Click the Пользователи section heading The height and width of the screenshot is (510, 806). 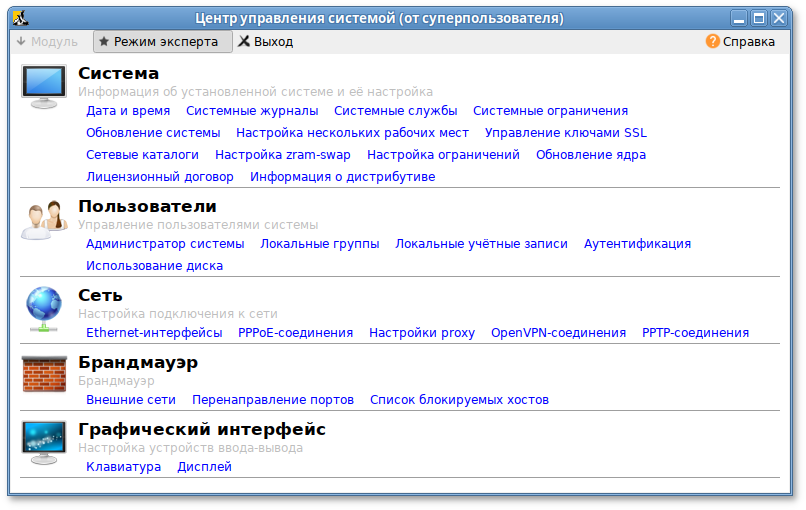(148, 207)
